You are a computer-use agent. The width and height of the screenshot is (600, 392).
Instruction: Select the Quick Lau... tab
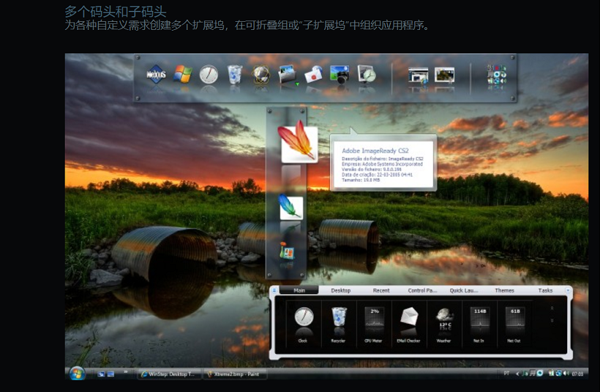tap(463, 290)
